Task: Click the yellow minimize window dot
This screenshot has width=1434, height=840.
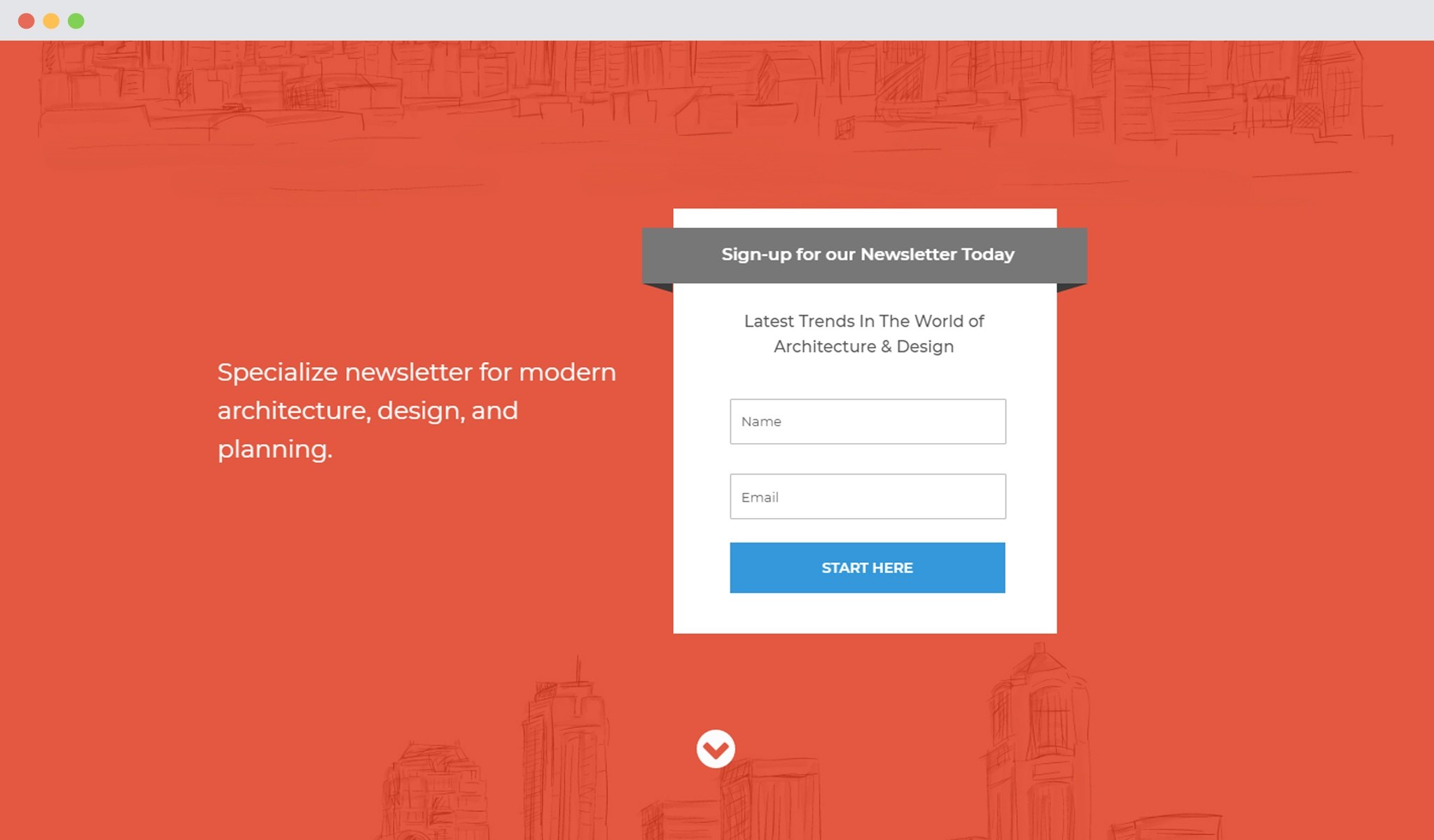Action: [x=51, y=21]
